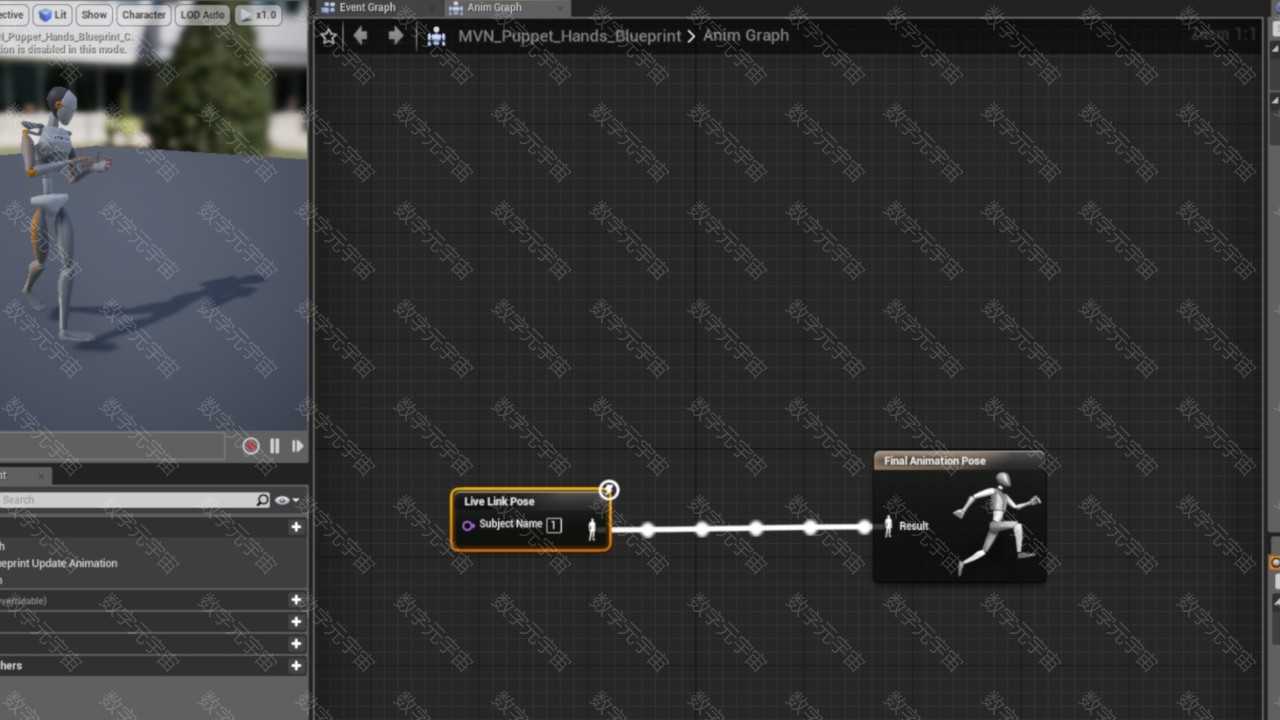Open the Lit view mode dropdown
This screenshot has width=1280, height=720.
coord(52,15)
